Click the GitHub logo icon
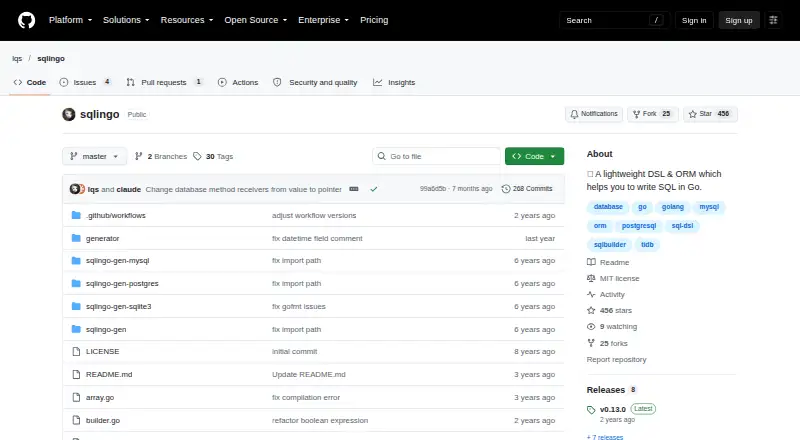 [27, 20]
